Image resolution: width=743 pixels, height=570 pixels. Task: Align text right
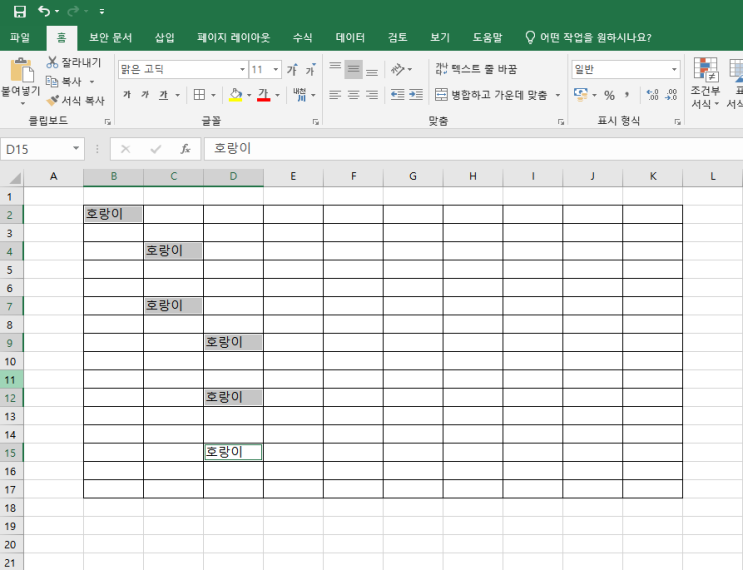[372, 95]
